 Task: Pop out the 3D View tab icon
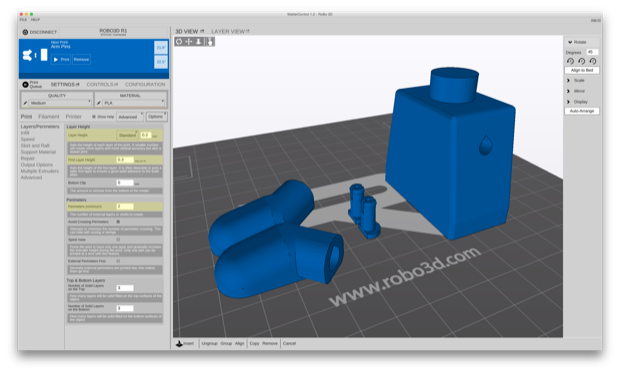pyautogui.click(x=202, y=31)
